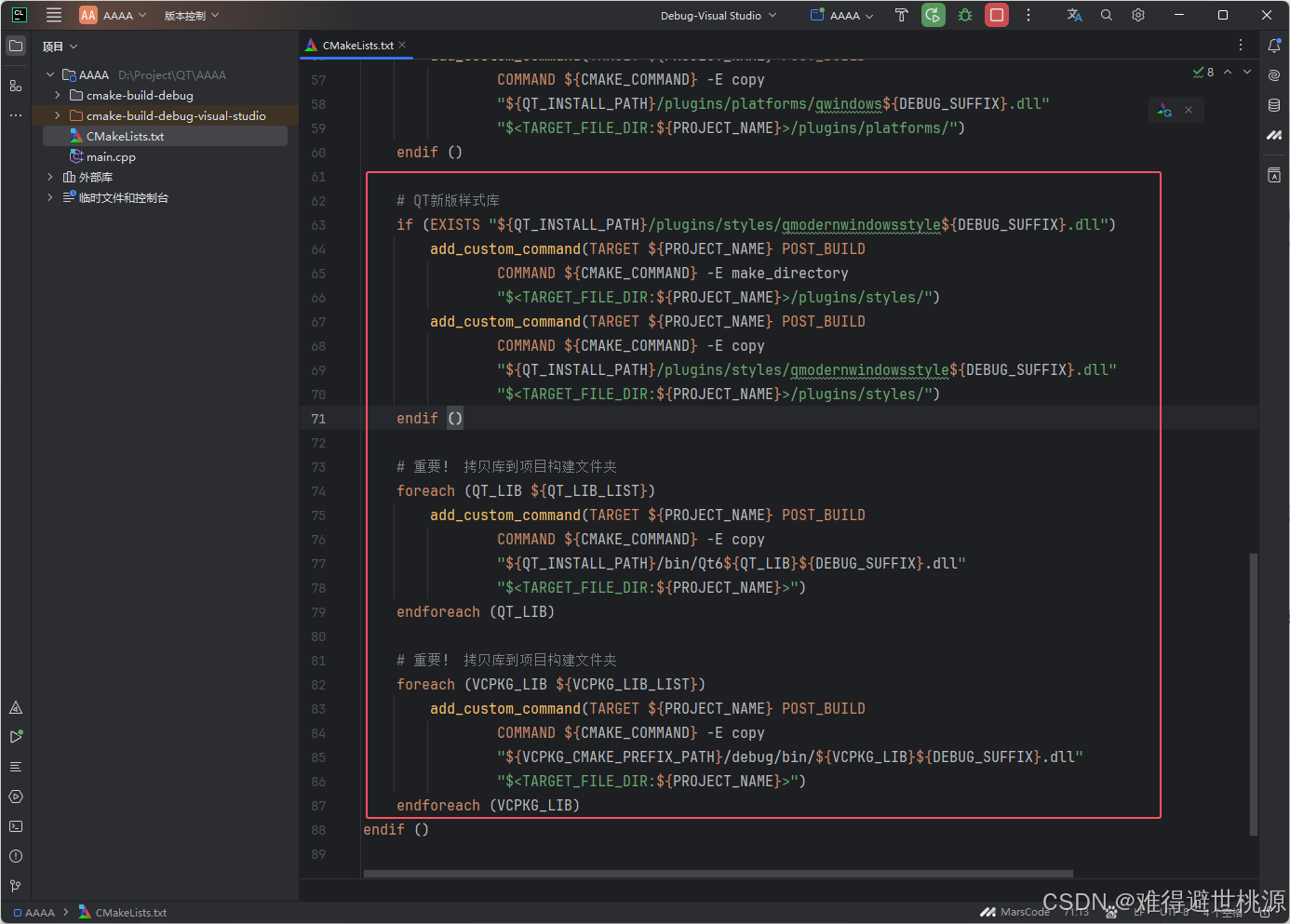Go to previous highlighted problem arrow

pyautogui.click(x=1228, y=72)
